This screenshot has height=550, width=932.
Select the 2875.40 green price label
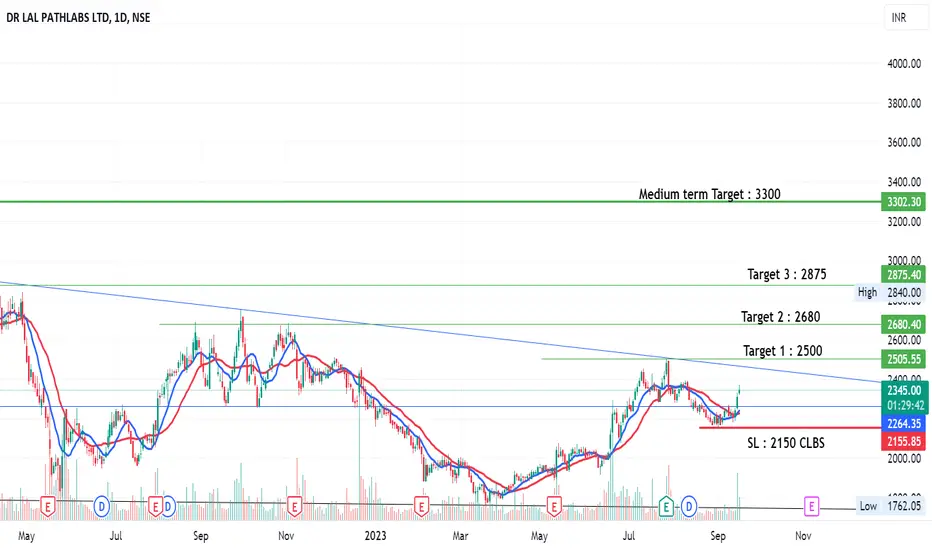(903, 275)
